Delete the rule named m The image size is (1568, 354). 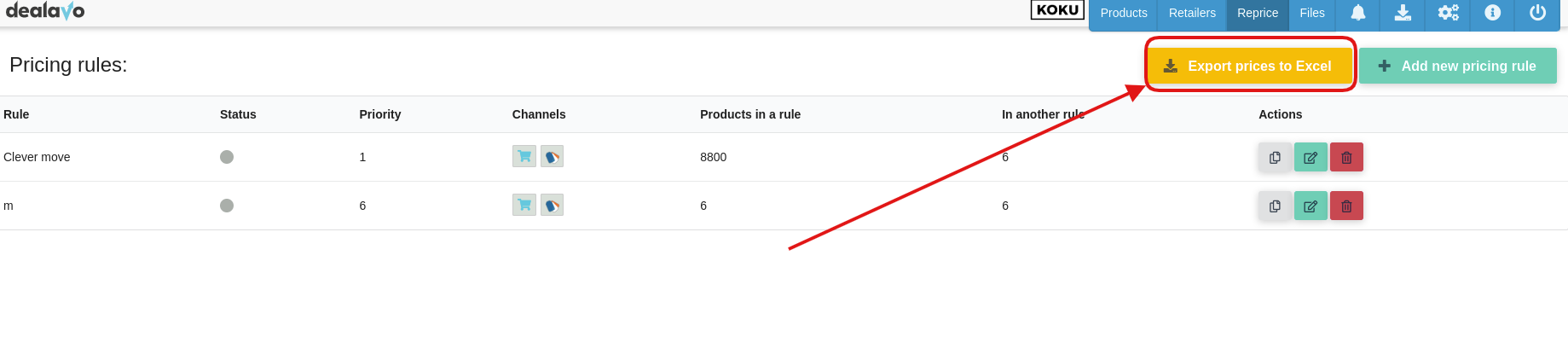pyautogui.click(x=1346, y=206)
